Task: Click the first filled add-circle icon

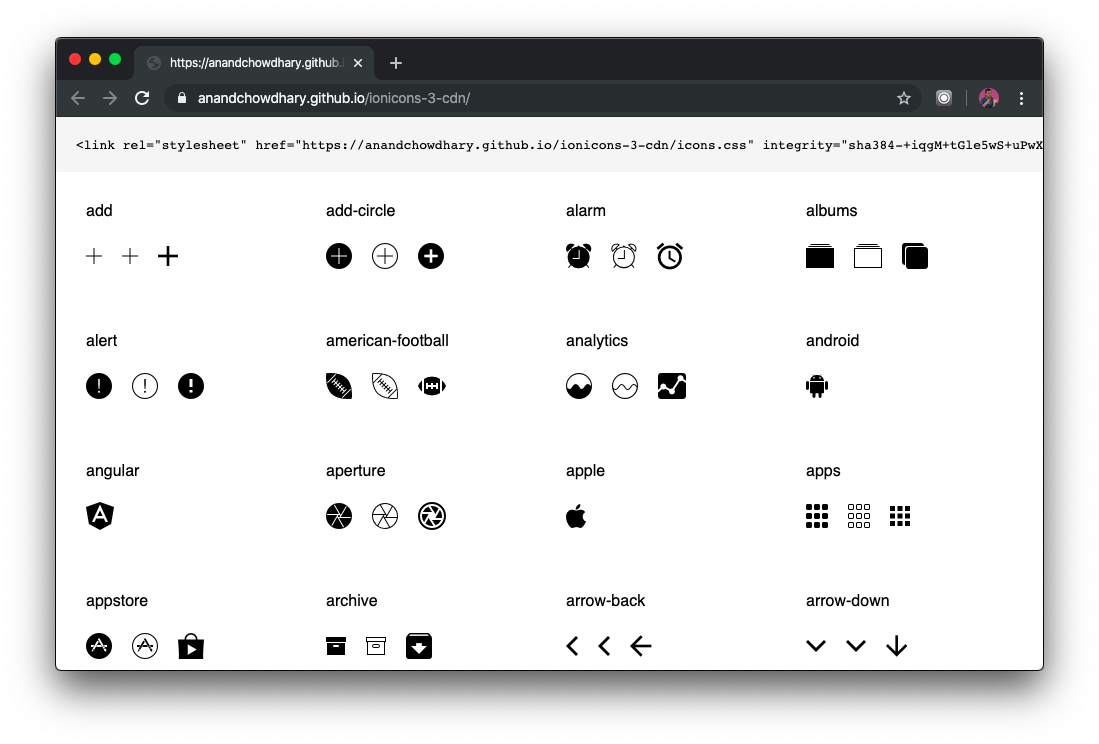Action: pyautogui.click(x=339, y=256)
